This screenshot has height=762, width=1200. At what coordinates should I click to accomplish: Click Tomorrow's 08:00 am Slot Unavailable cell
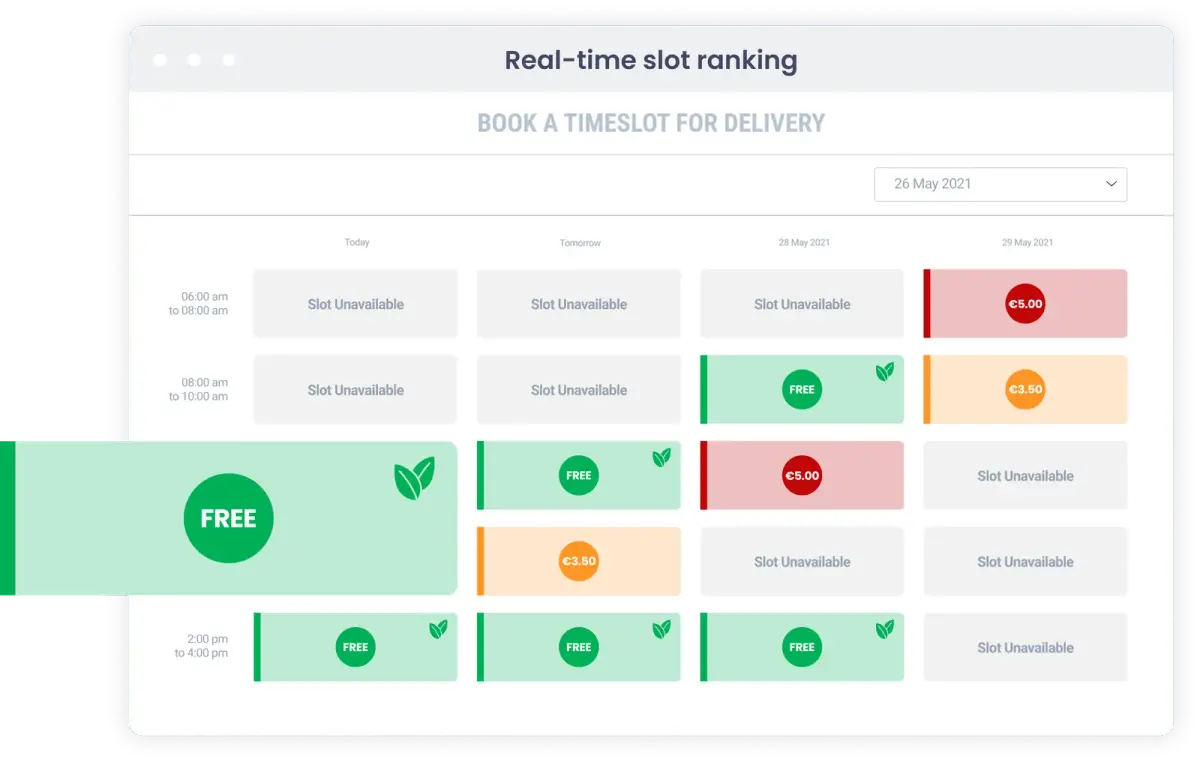pyautogui.click(x=579, y=390)
